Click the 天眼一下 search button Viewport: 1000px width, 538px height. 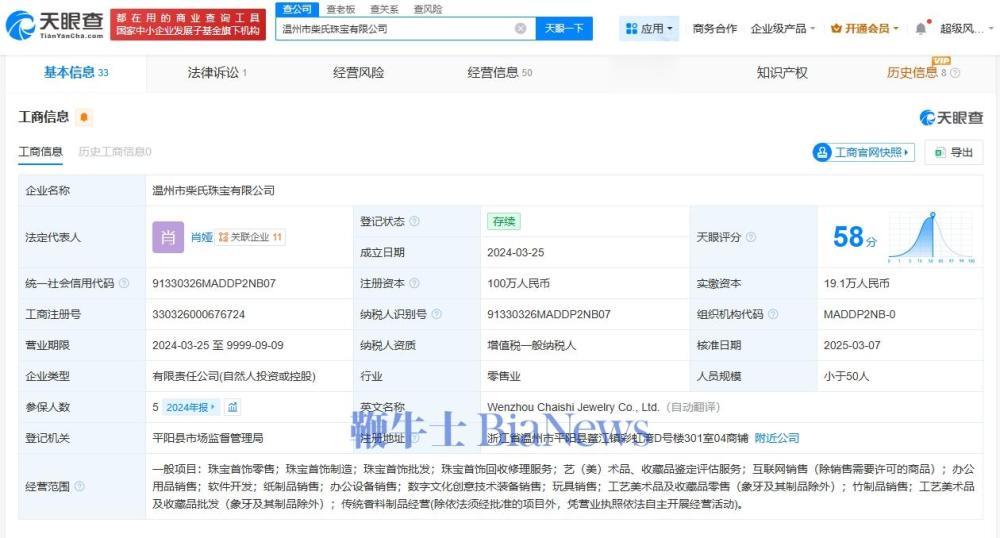[564, 29]
